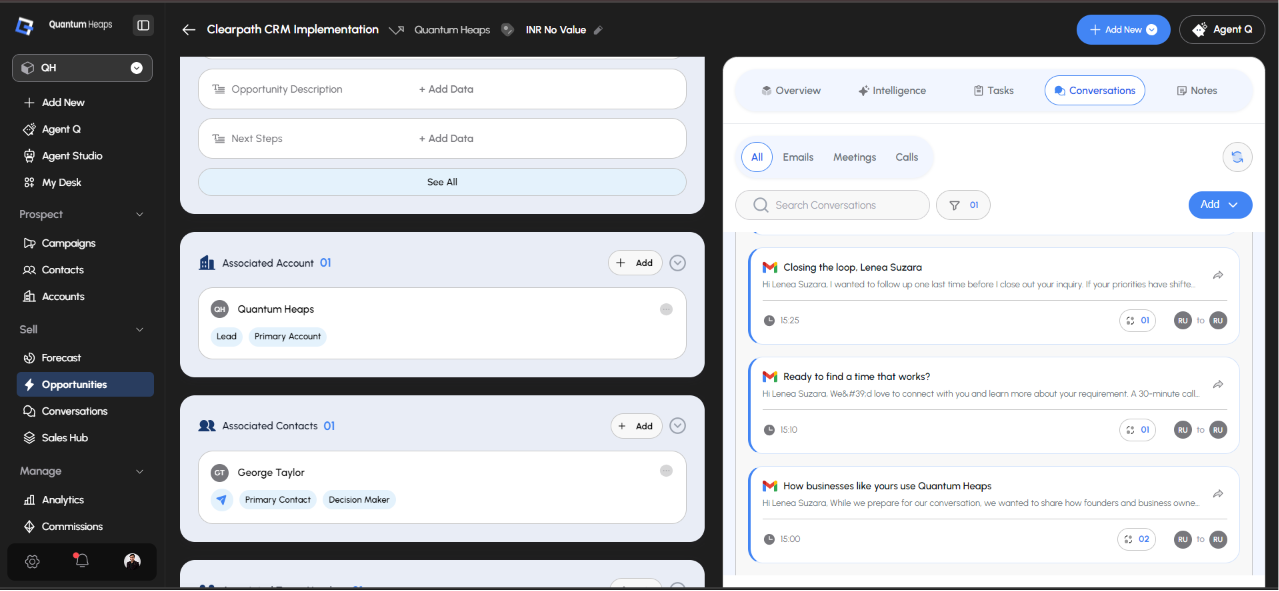Go to Campaigns in the sidebar
This screenshot has height=591, width=1279.
click(x=59, y=243)
